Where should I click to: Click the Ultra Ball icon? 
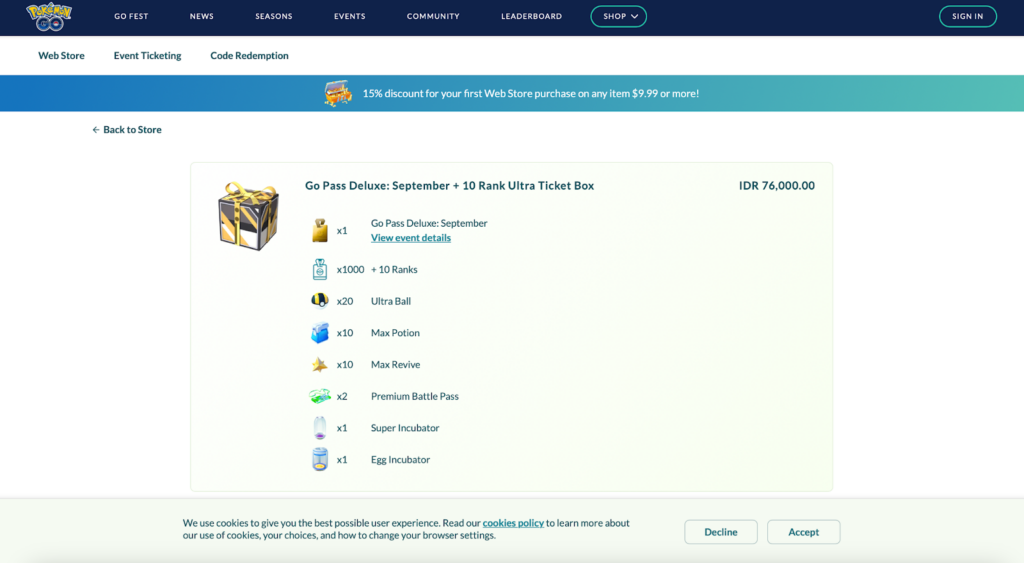(320, 300)
